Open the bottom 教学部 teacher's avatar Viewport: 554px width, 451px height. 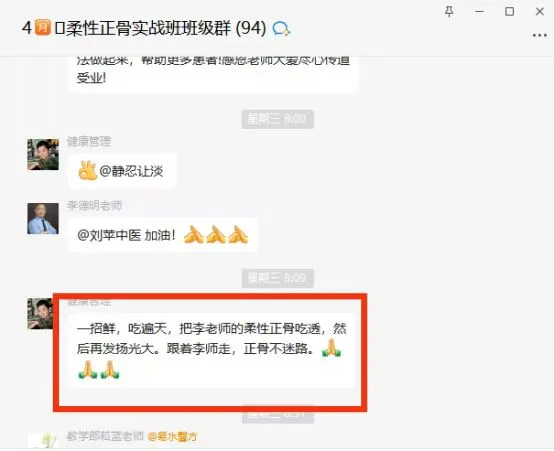(43, 441)
